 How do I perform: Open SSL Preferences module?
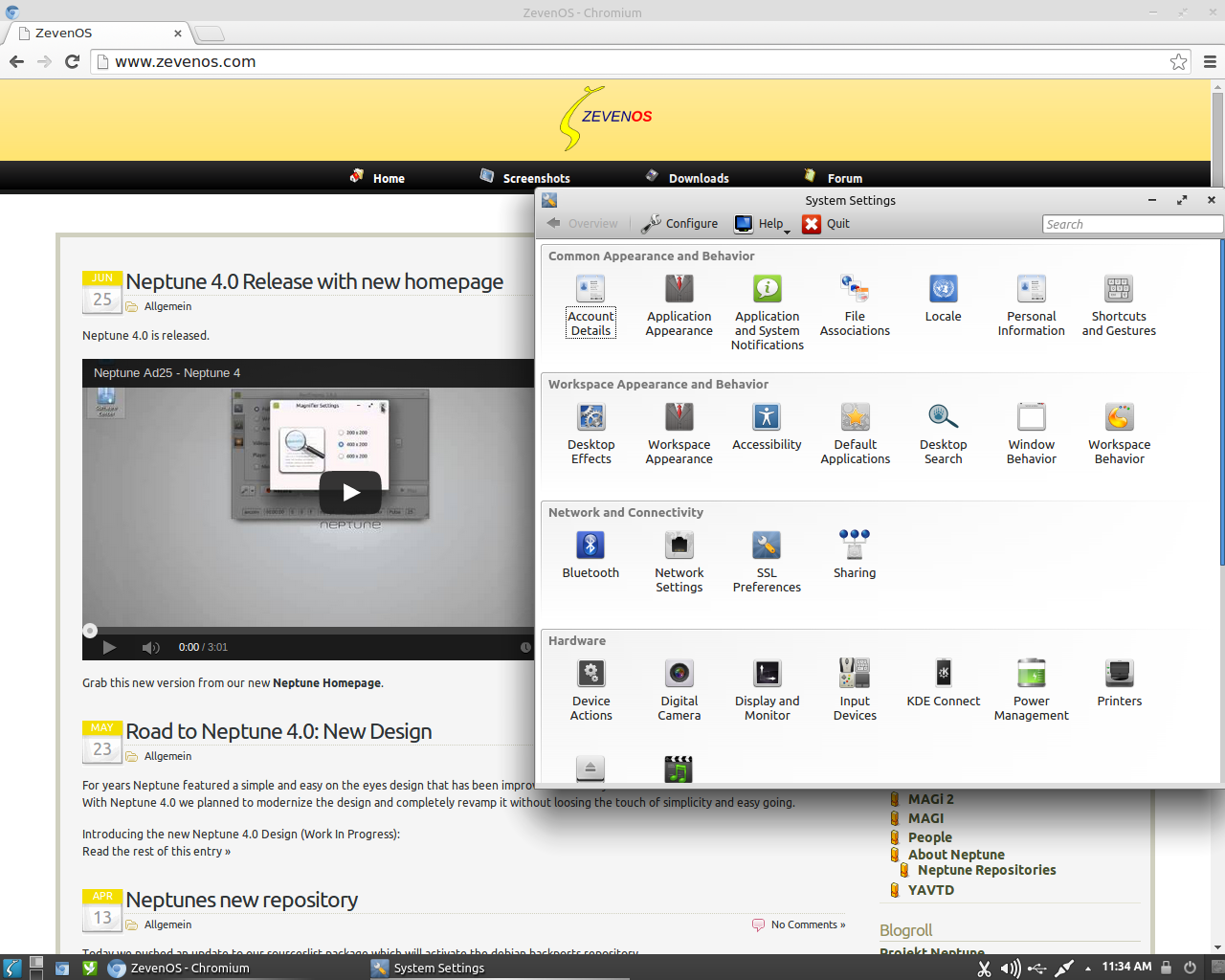(x=767, y=561)
